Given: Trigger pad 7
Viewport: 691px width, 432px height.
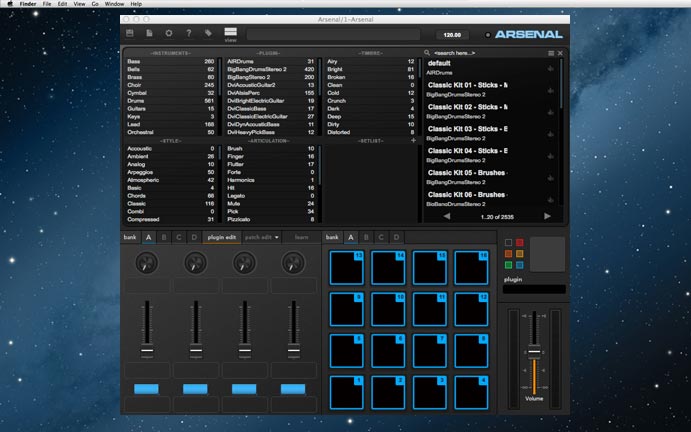Looking at the screenshot, I should [430, 351].
